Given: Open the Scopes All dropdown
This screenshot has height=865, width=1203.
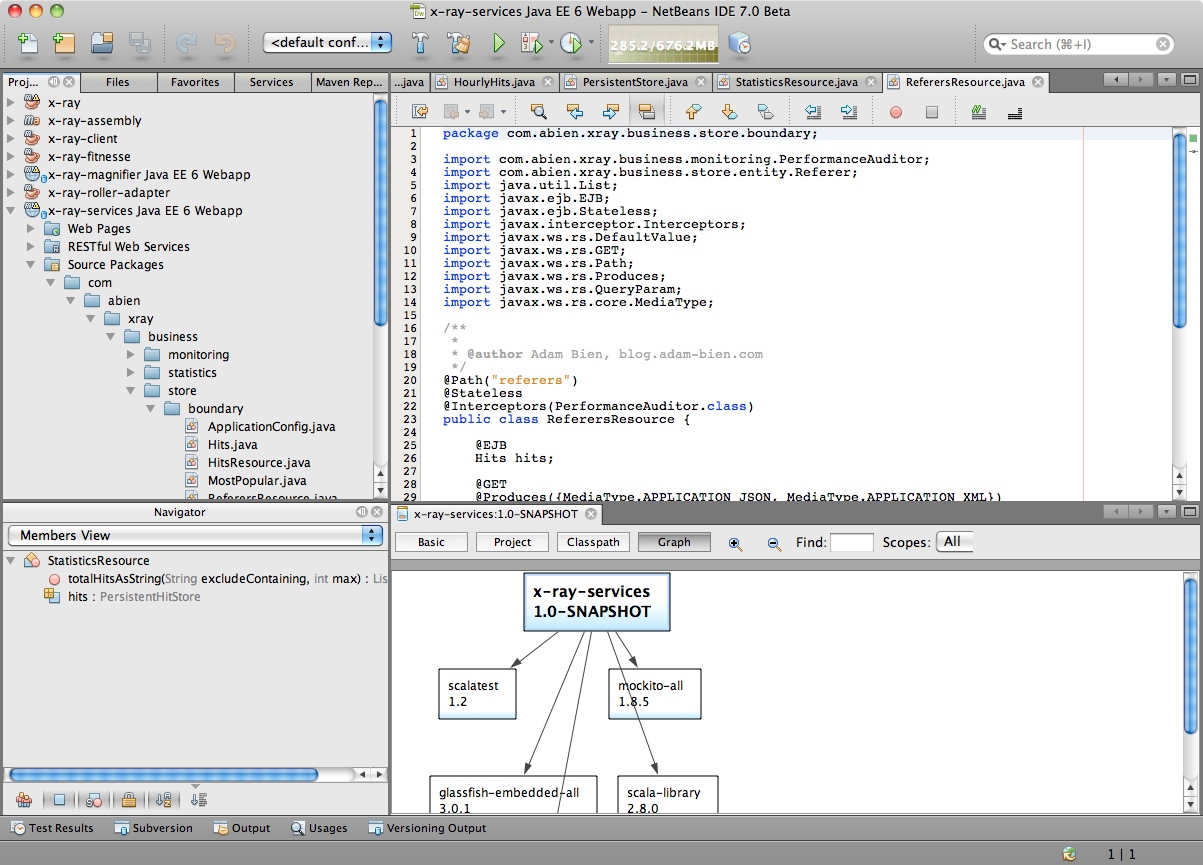Looking at the screenshot, I should (953, 542).
